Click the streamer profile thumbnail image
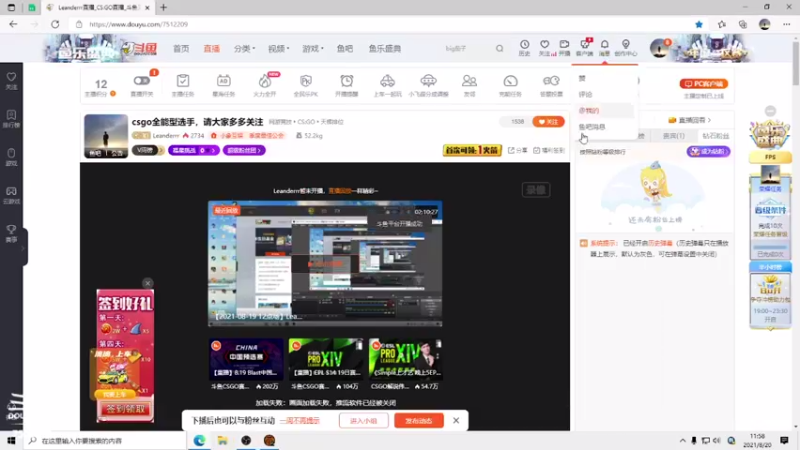 click(x=106, y=136)
